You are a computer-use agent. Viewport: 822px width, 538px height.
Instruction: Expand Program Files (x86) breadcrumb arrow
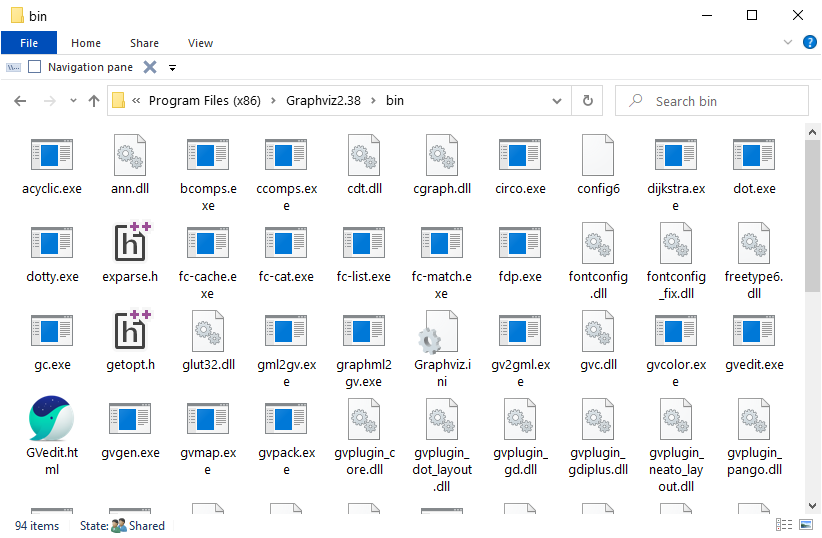(x=273, y=101)
